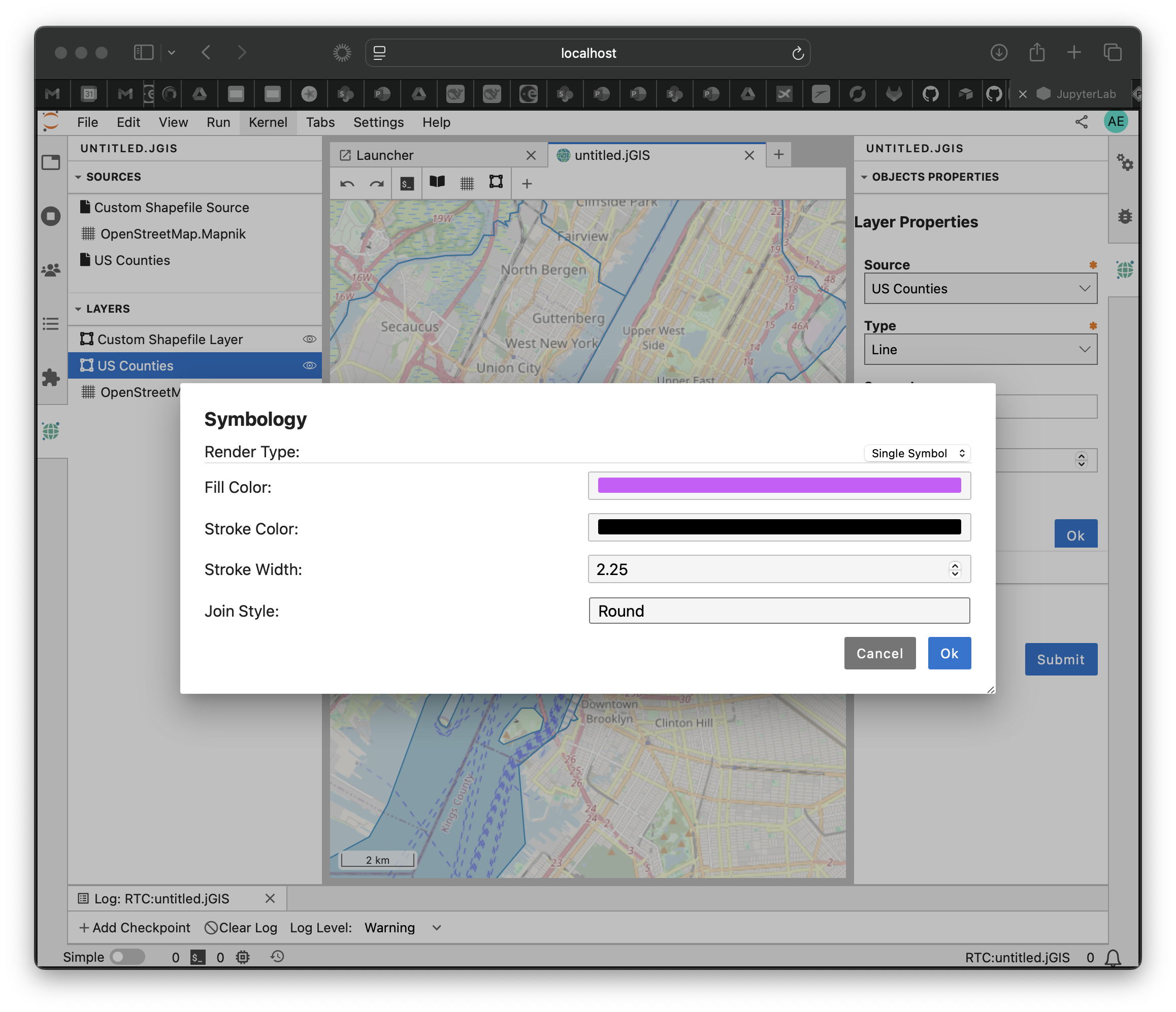
Task: Toggle the Simple mode switch
Action: click(127, 957)
